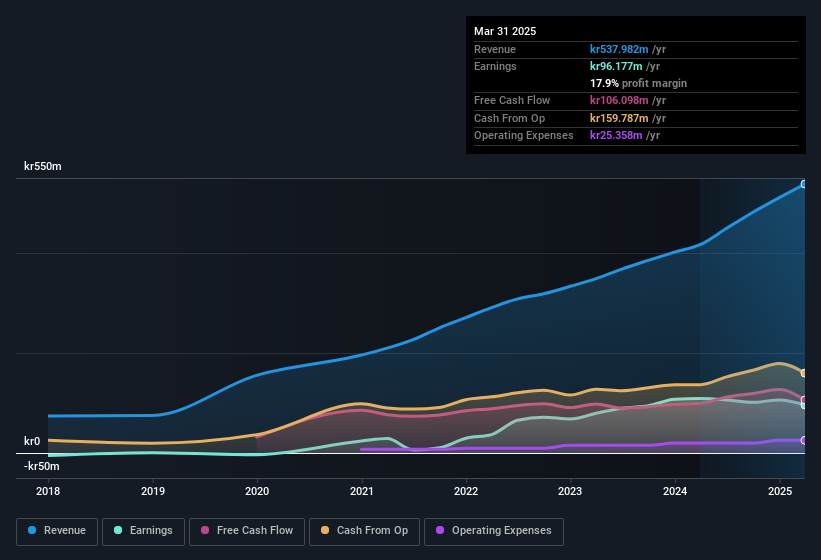
Task: Click the 2024 x-axis label
Action: pyautogui.click(x=675, y=491)
